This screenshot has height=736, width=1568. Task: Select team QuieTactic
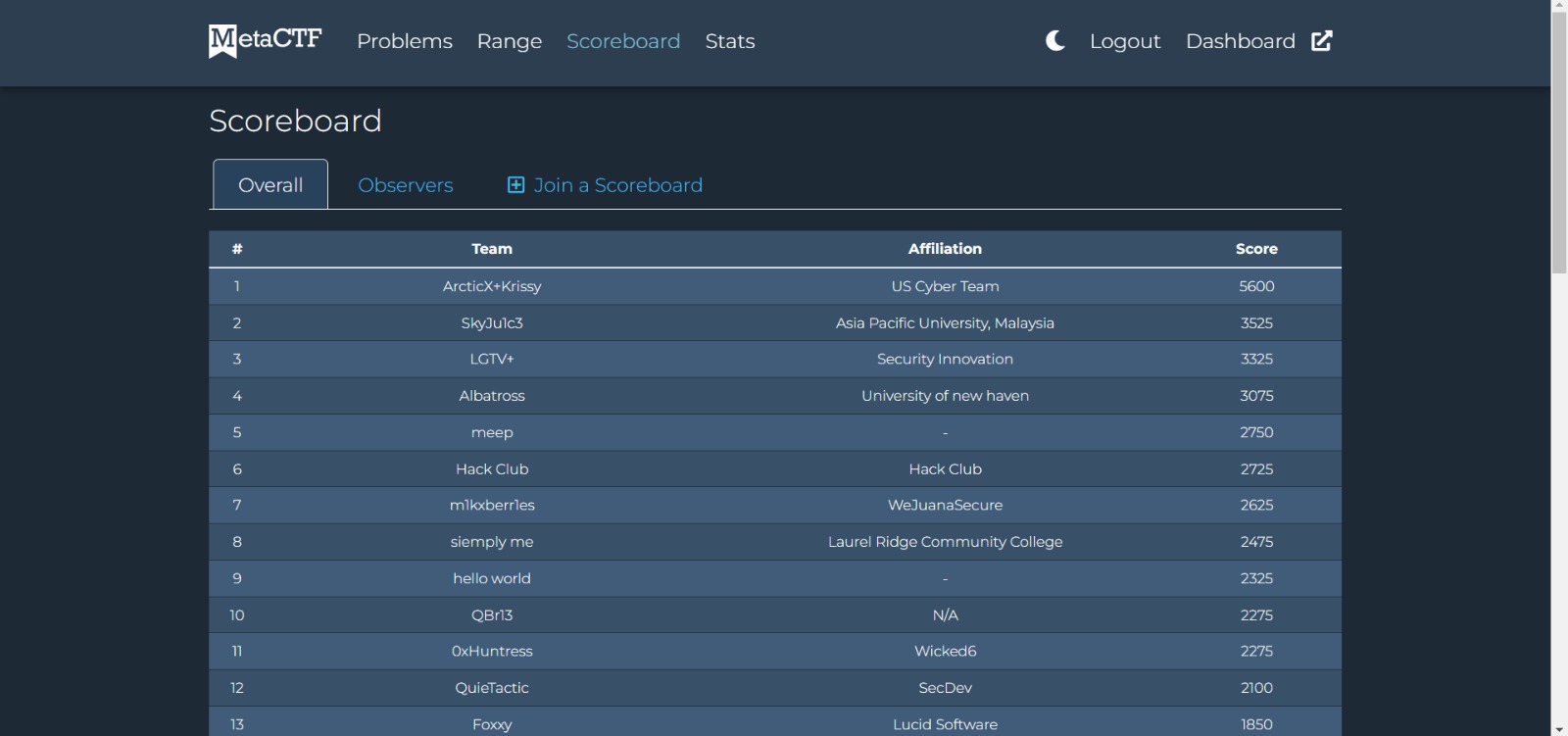(x=492, y=688)
